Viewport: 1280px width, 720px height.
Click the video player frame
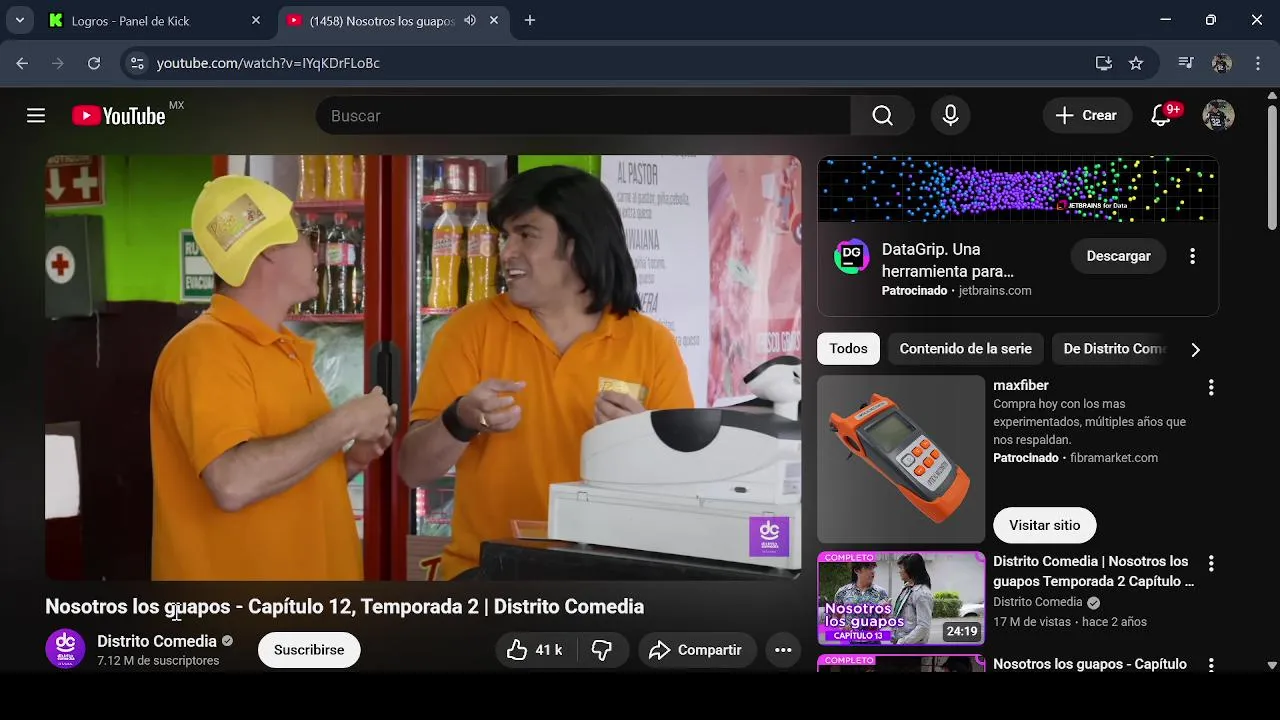coord(423,368)
